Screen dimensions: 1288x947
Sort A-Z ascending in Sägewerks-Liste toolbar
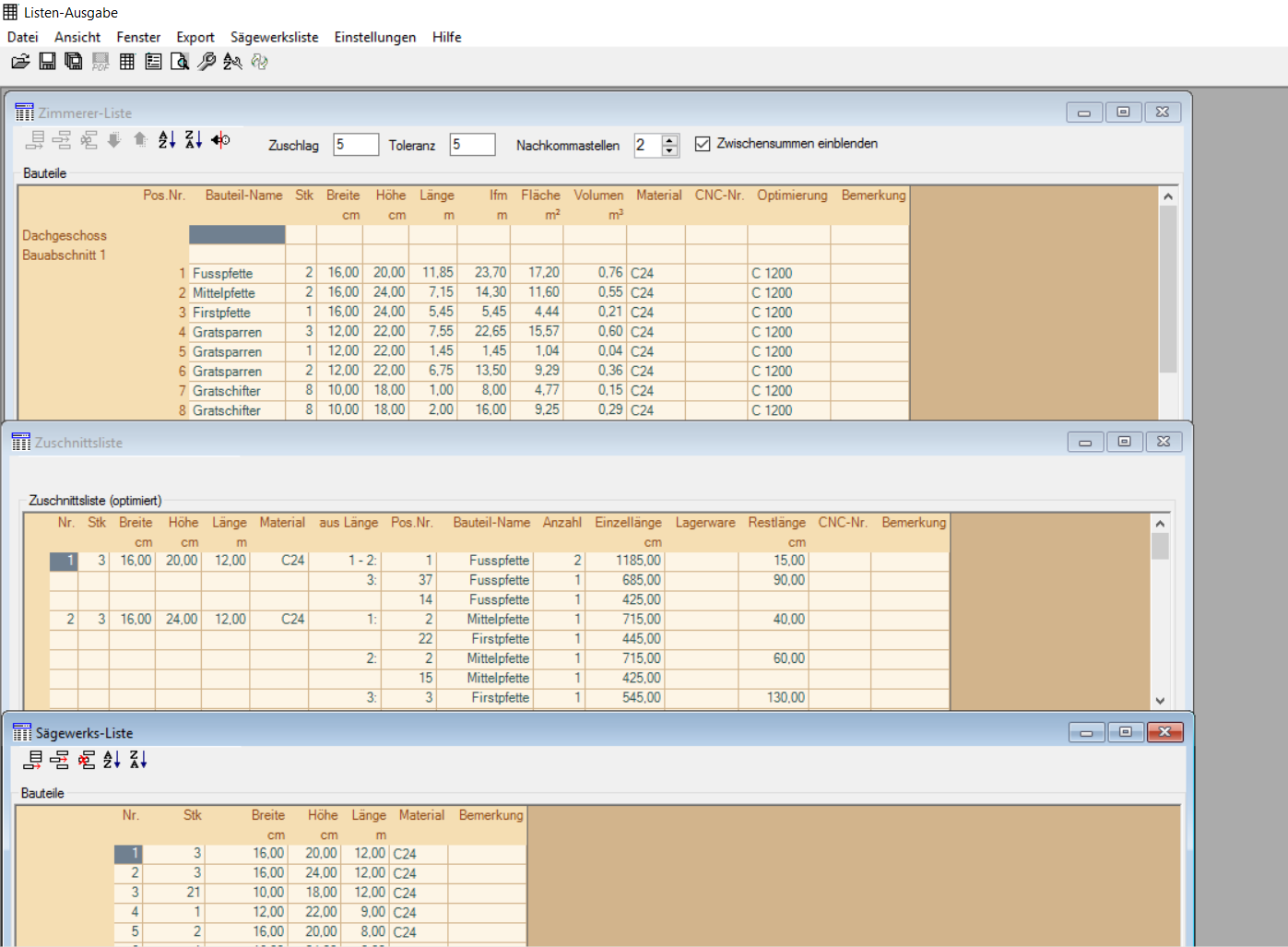pyautogui.click(x=112, y=760)
